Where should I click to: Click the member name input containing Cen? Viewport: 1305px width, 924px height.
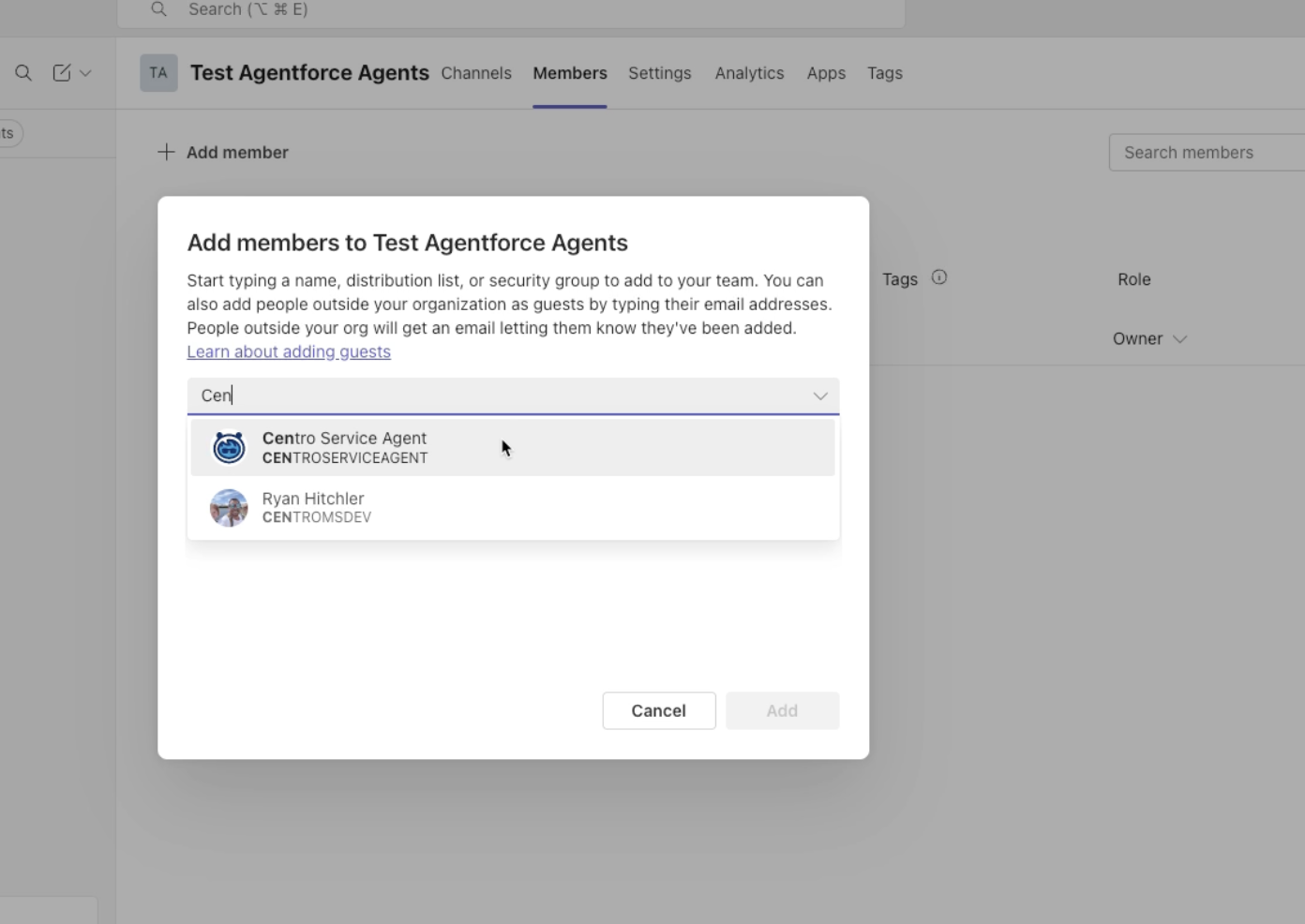[x=513, y=396]
